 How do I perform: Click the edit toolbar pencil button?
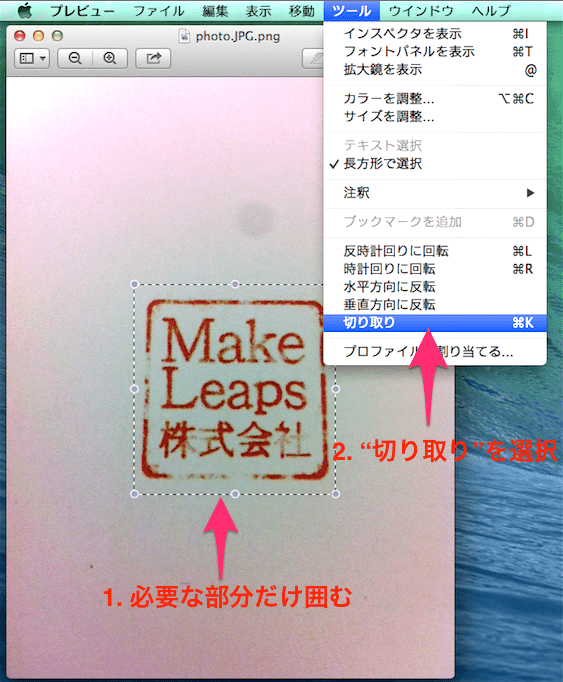click(x=314, y=58)
